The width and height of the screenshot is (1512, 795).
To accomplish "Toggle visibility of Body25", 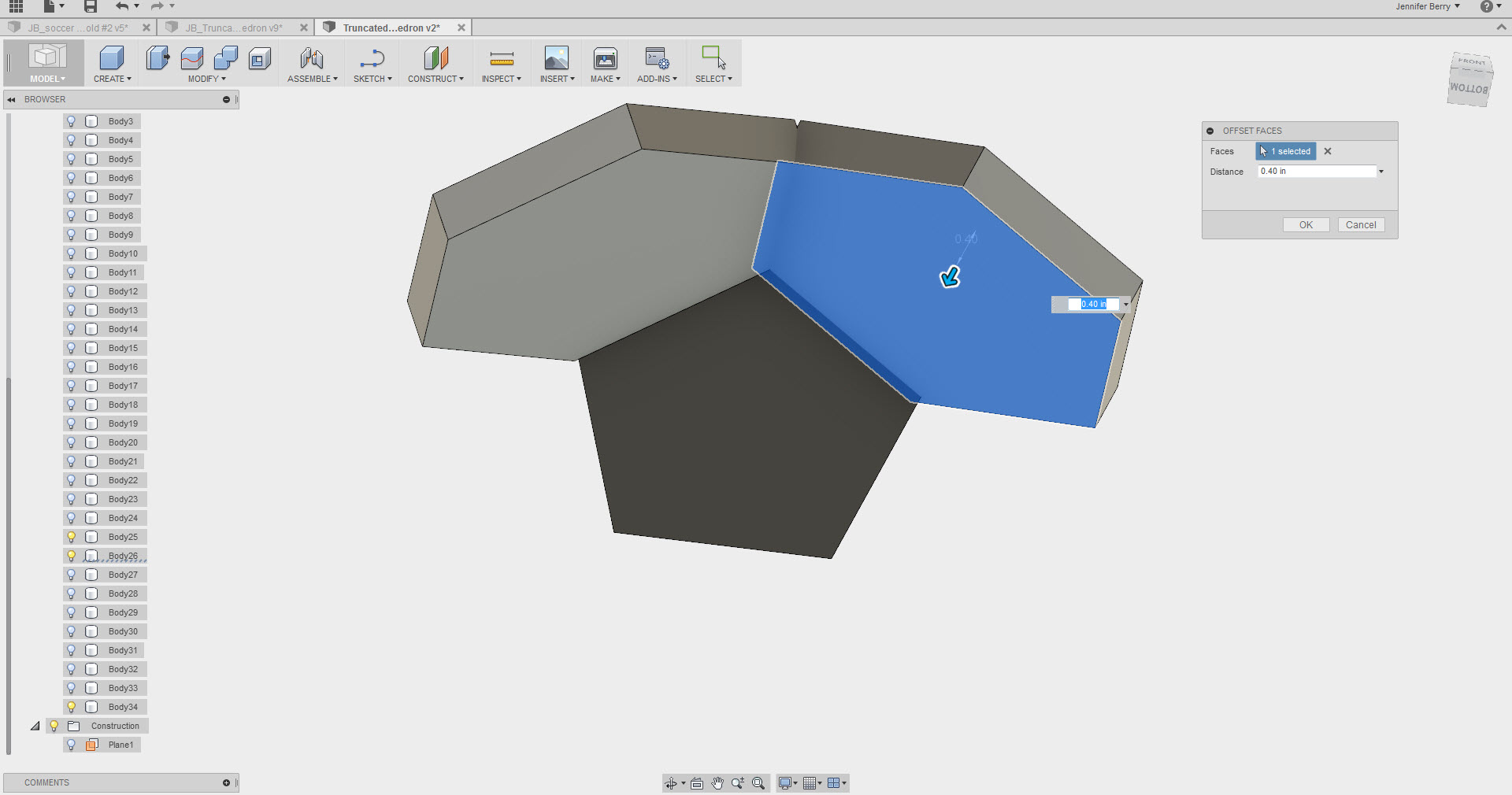I will pos(72,537).
